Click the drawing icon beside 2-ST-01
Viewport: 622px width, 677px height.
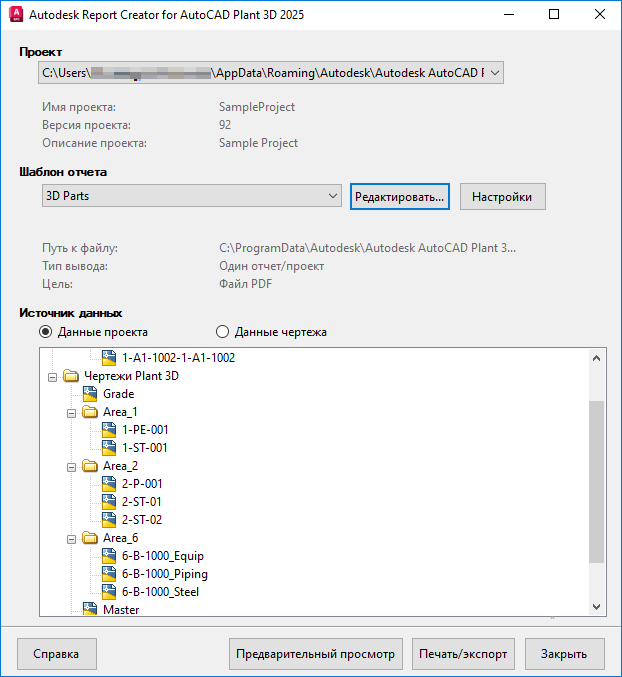[x=109, y=502]
